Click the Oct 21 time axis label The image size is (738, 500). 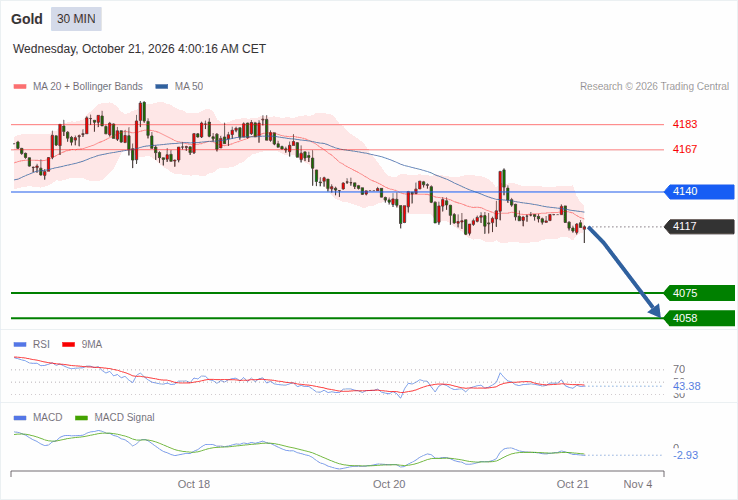point(573,484)
